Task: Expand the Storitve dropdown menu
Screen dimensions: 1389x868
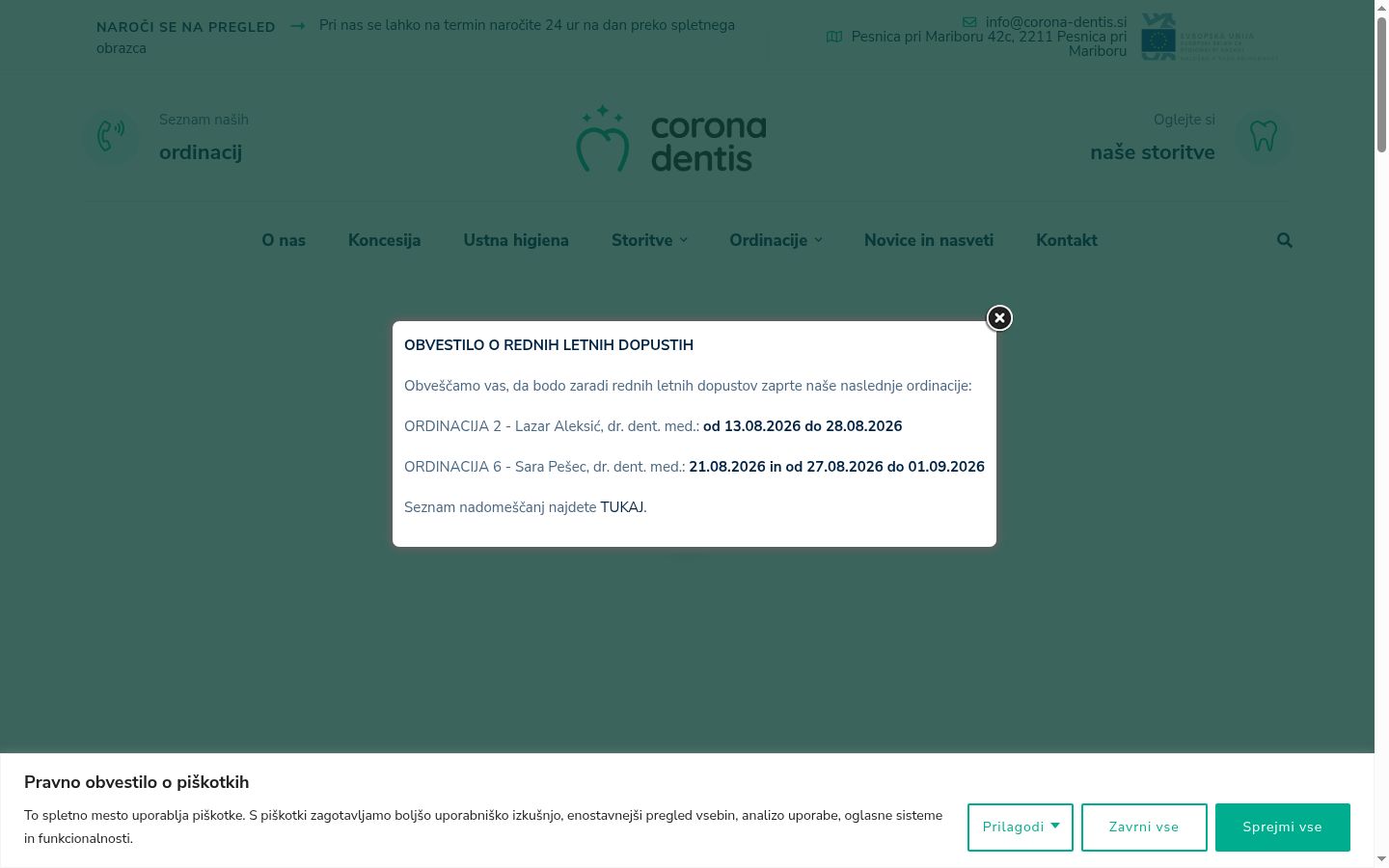Action: (x=649, y=240)
